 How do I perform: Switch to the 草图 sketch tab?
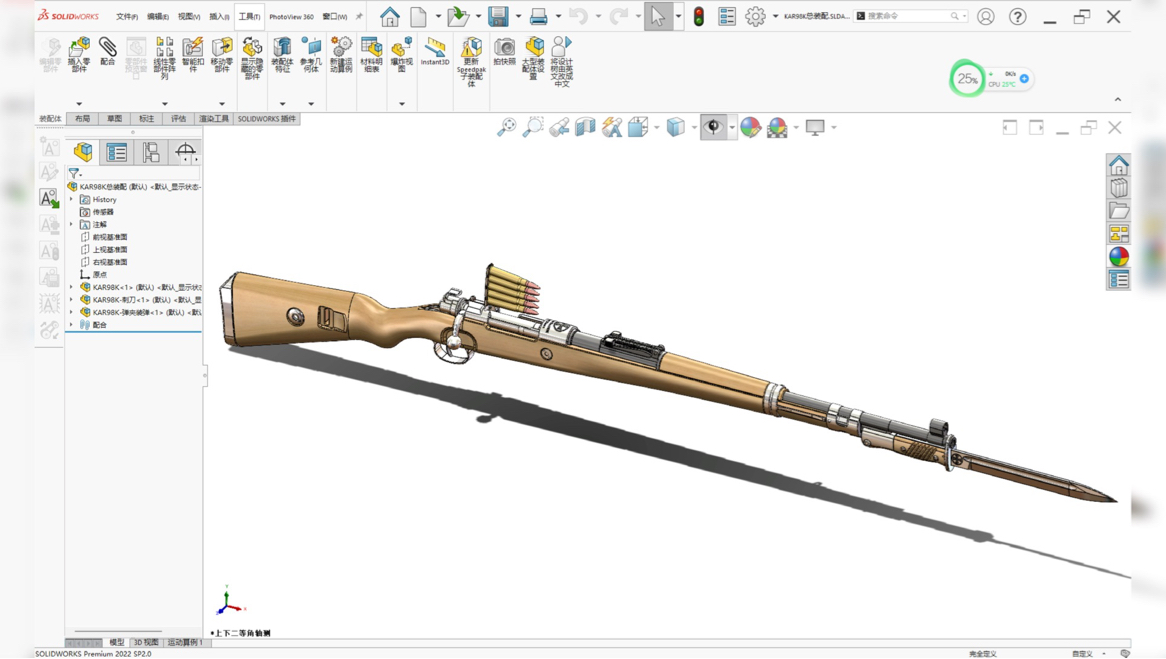tap(115, 118)
